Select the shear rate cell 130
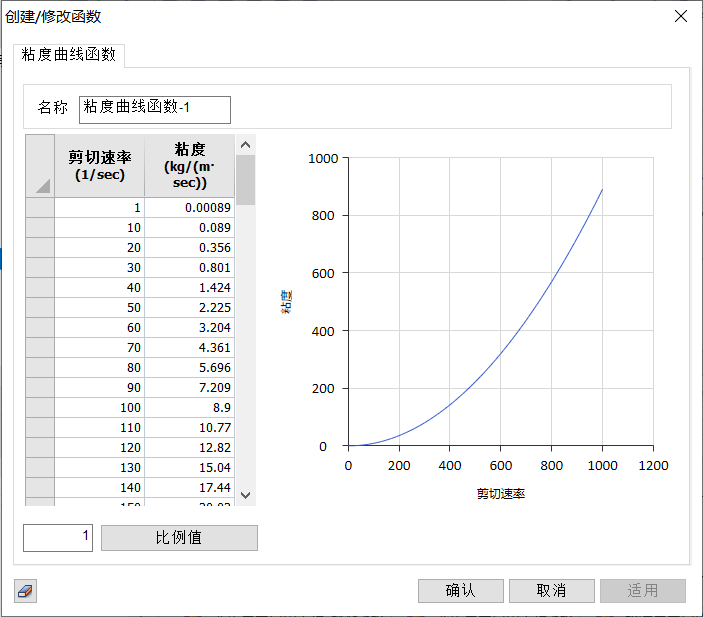This screenshot has width=703, height=617. (100, 468)
